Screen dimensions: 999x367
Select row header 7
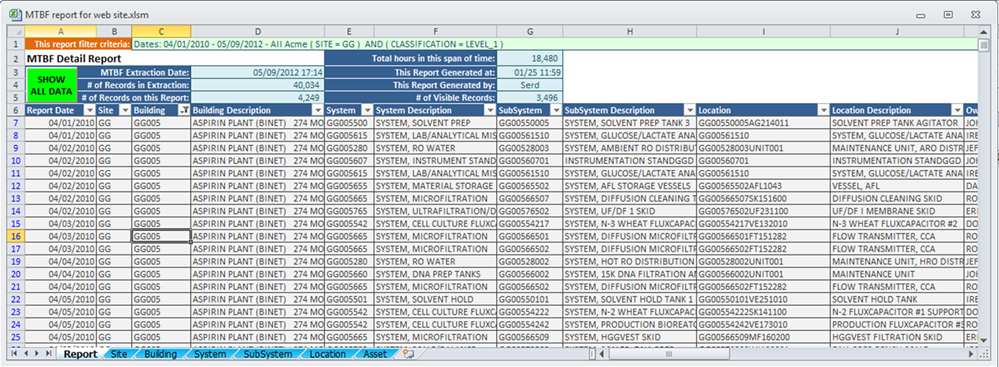click(16, 122)
